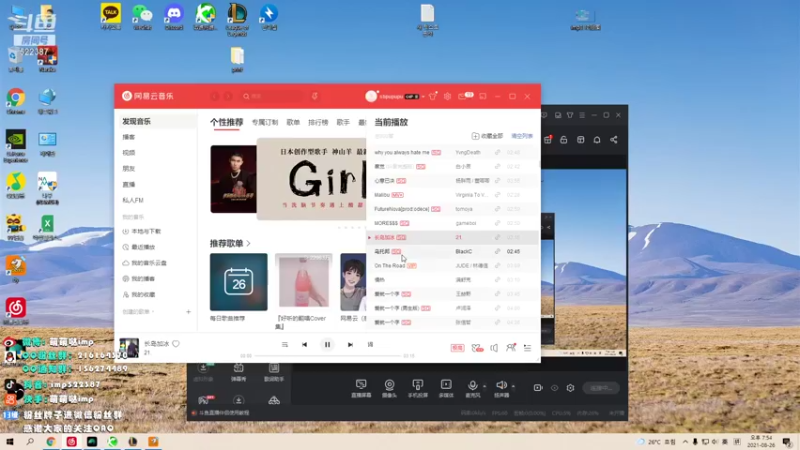Viewport: 800px width, 450px height.
Task: Go forward with NetEase header forward arrow
Action: 228,96
